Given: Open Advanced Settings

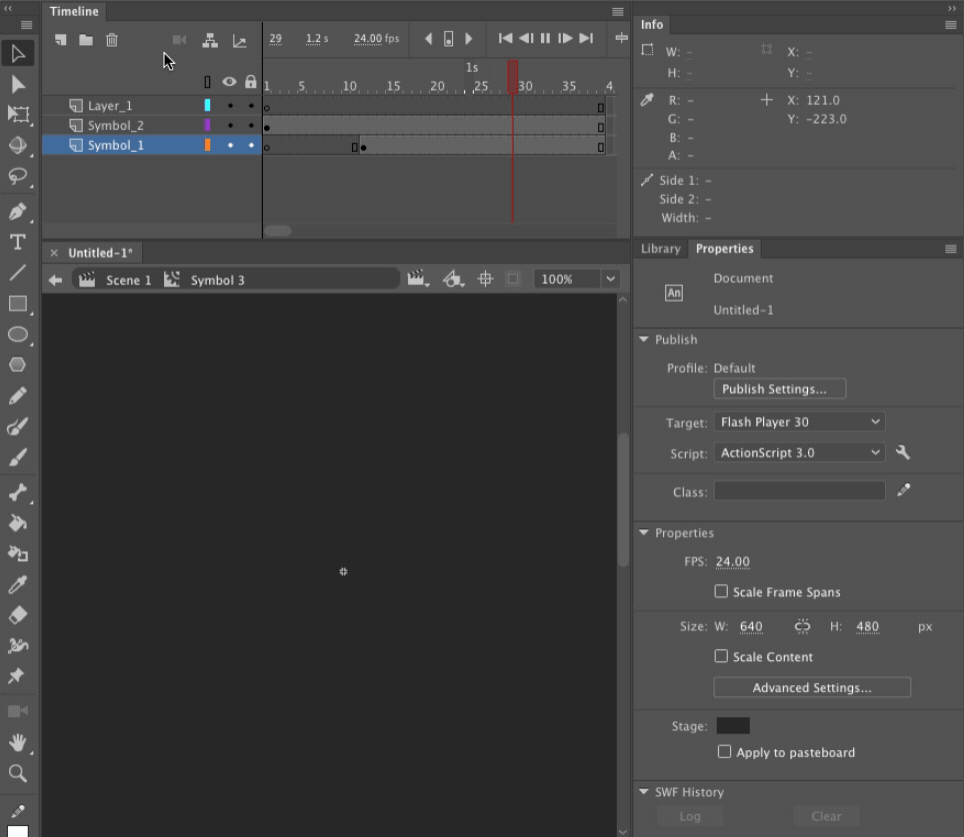Looking at the screenshot, I should [811, 687].
